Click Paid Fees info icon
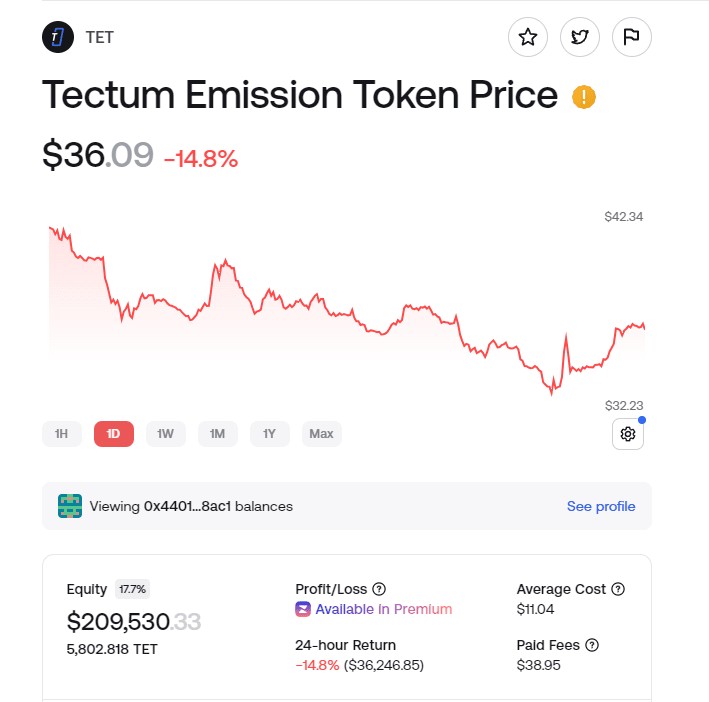This screenshot has width=709, height=702. [591, 645]
